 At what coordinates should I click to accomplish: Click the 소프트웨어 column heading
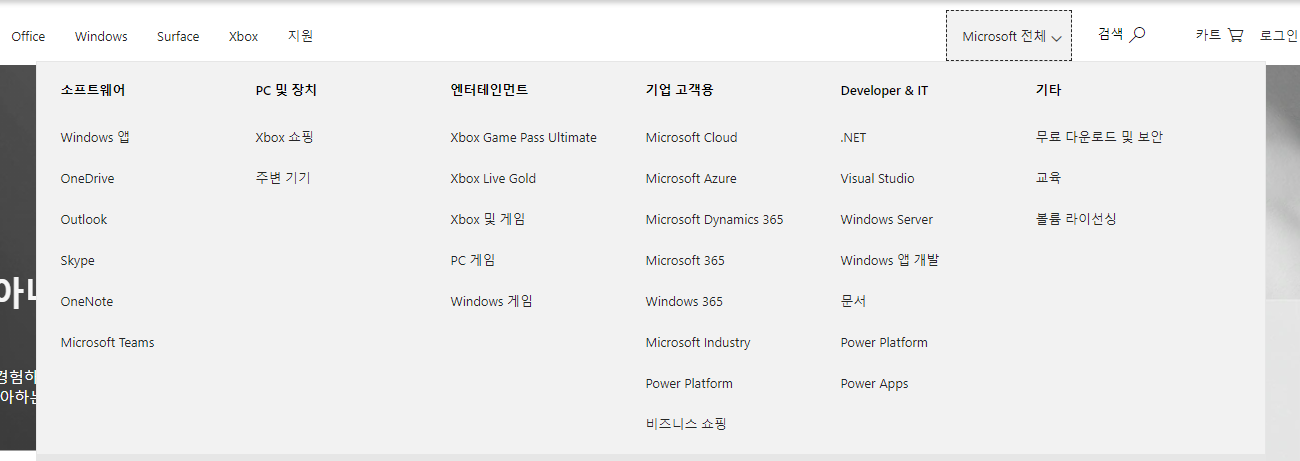pyautogui.click(x=93, y=90)
